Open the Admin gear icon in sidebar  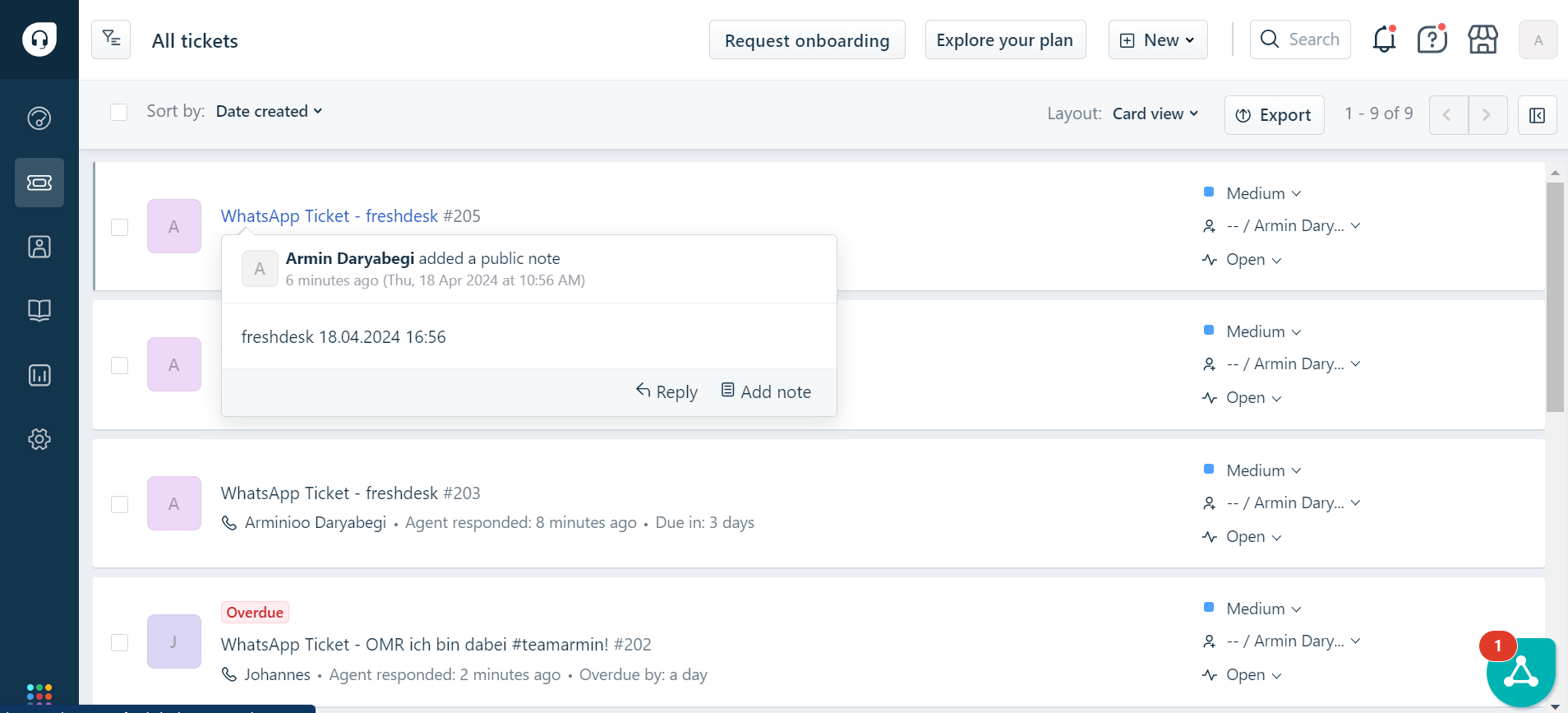coord(39,439)
